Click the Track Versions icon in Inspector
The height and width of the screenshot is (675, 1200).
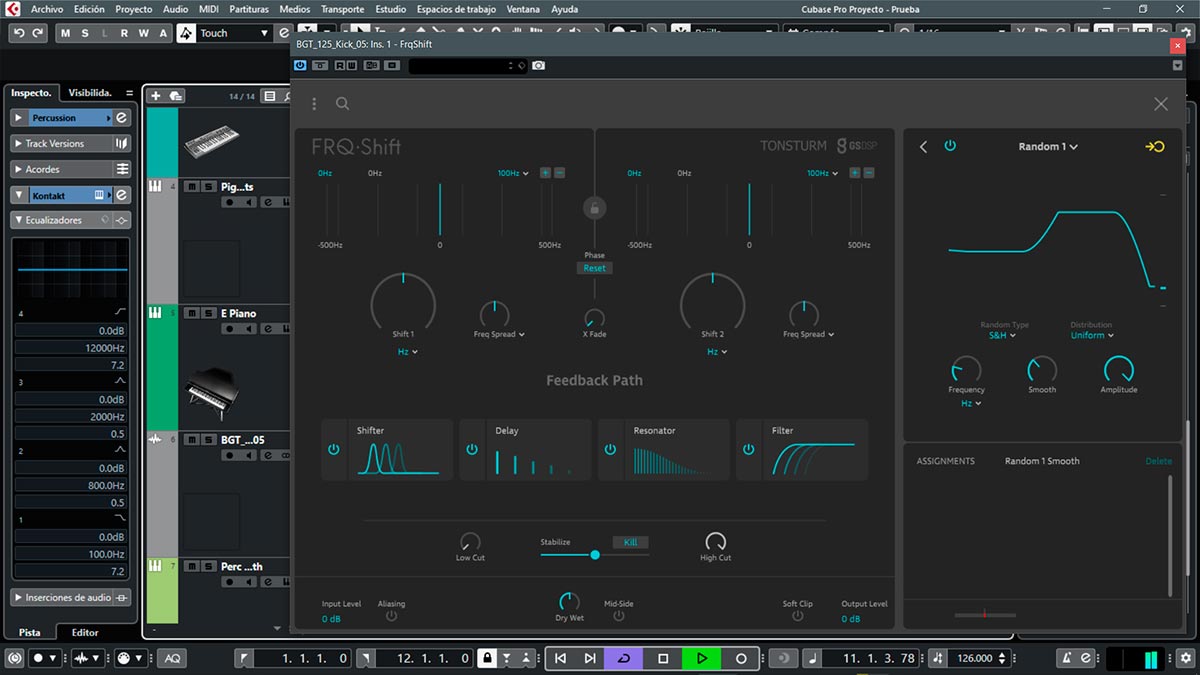tap(122, 144)
